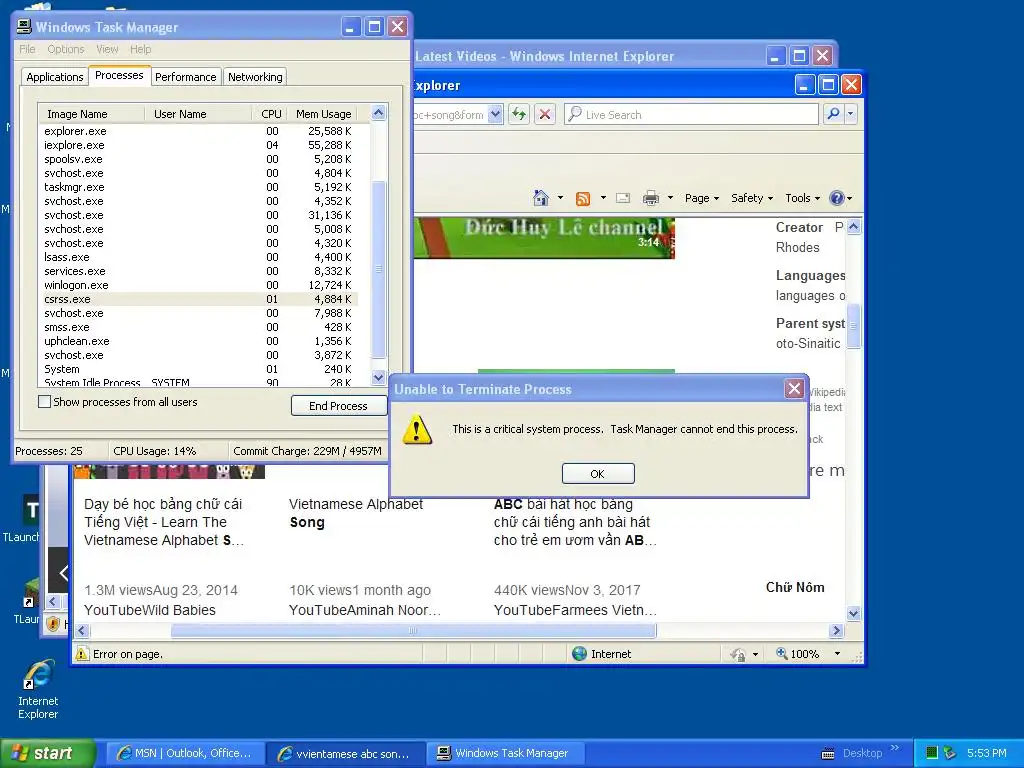
Task: Open the Print dropdown arrow
Action: tap(670, 197)
